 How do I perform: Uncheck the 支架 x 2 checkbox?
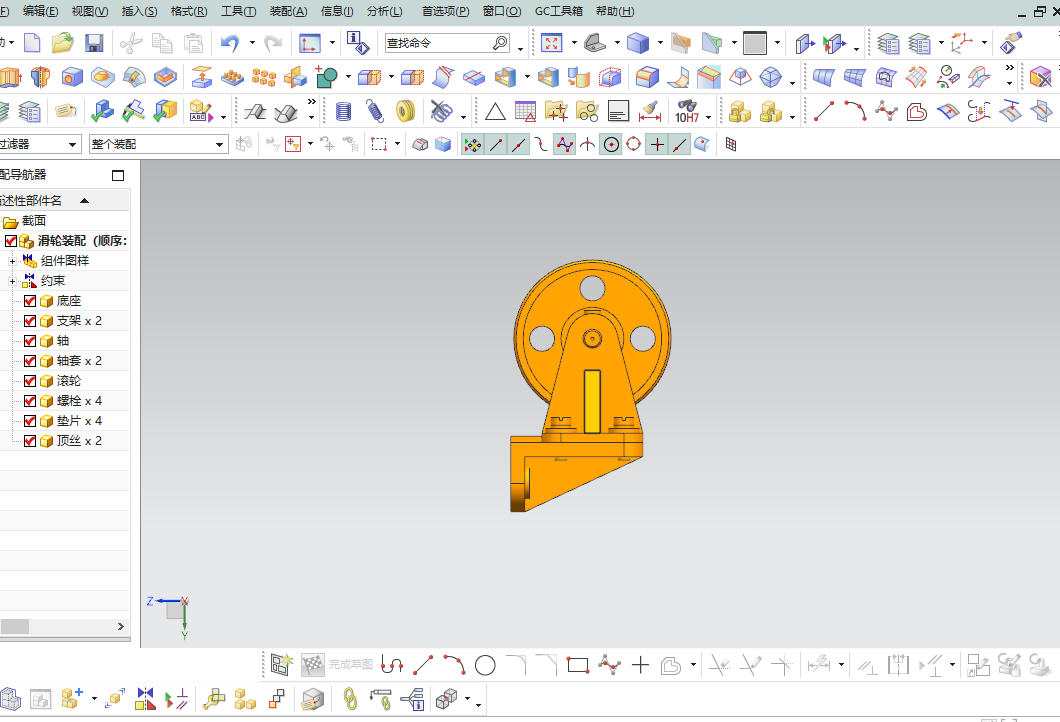(x=30, y=320)
